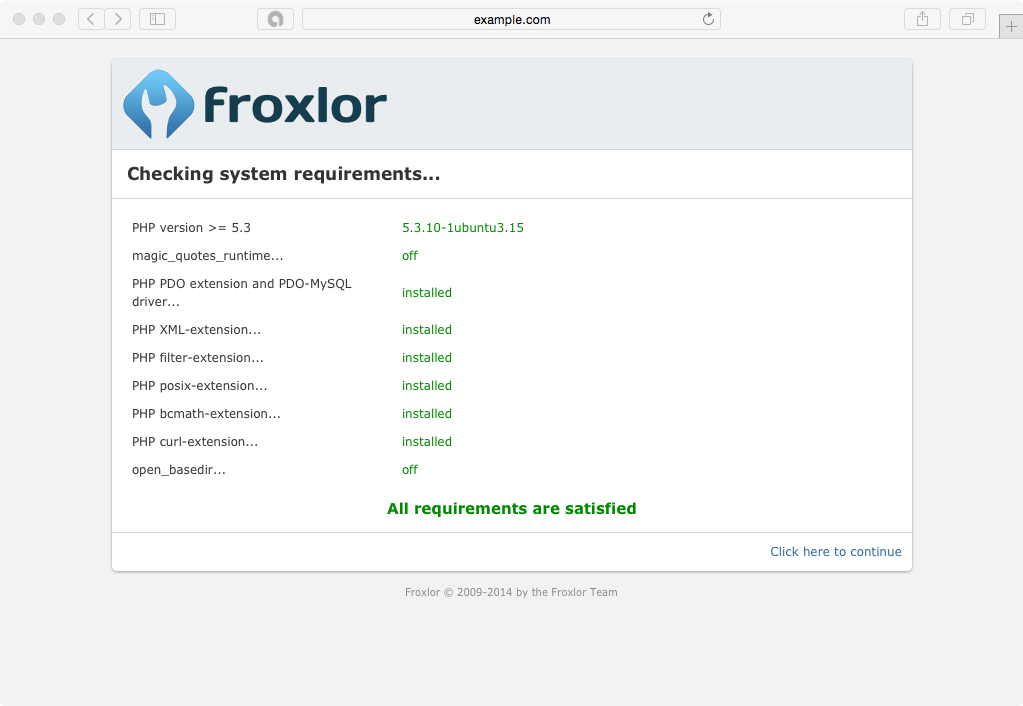
Task: Click the 'off' value for open_basedir
Action: (410, 470)
